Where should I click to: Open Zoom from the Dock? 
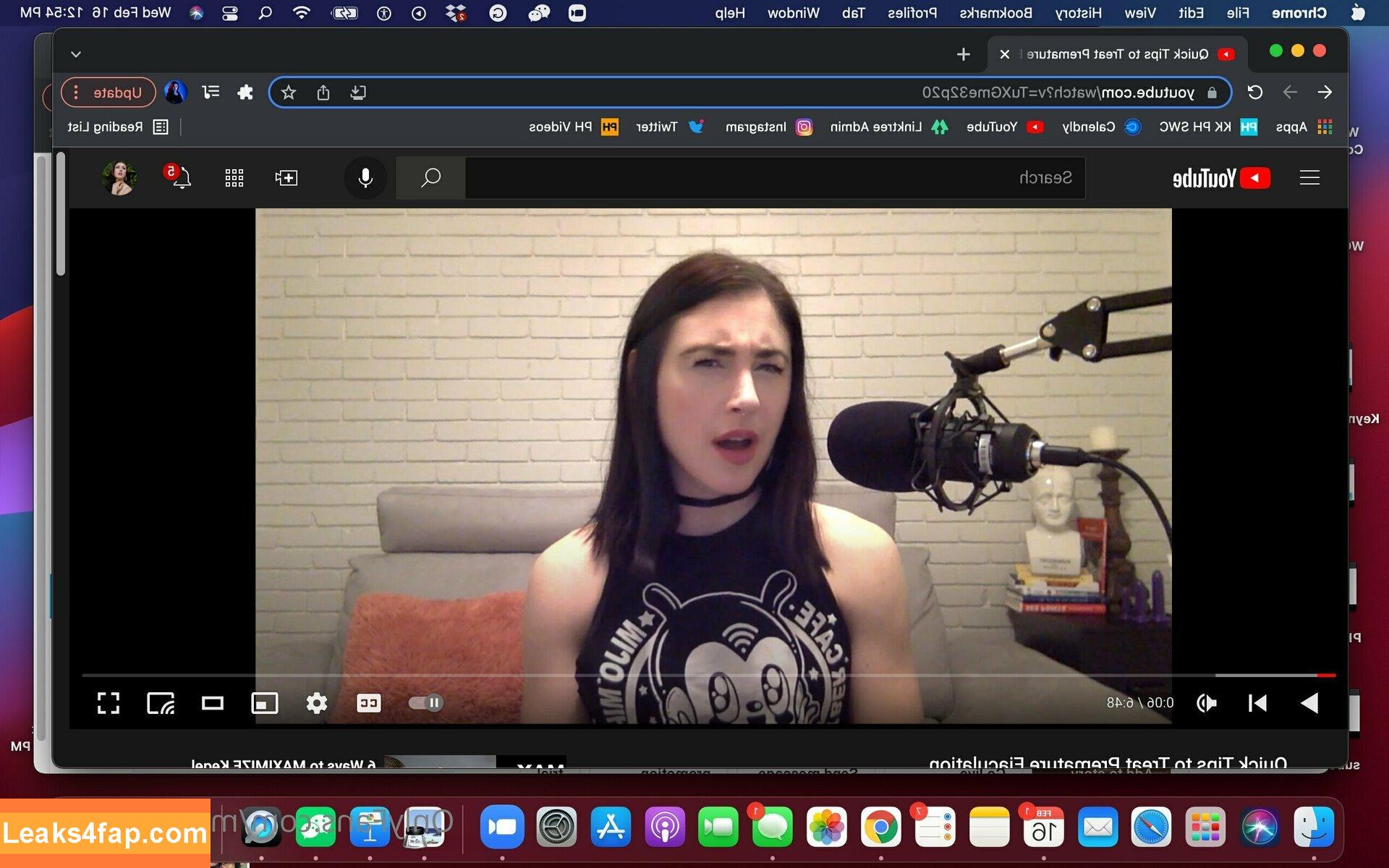pyautogui.click(x=502, y=827)
